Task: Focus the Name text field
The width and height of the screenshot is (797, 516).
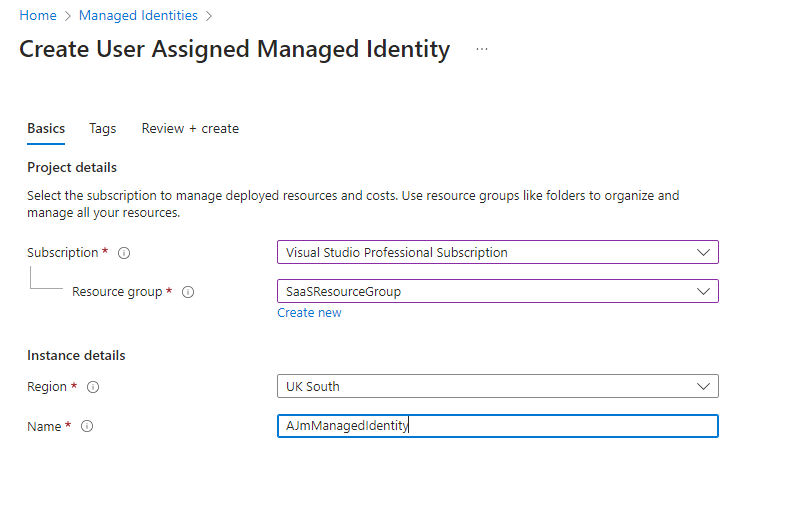Action: 497,426
